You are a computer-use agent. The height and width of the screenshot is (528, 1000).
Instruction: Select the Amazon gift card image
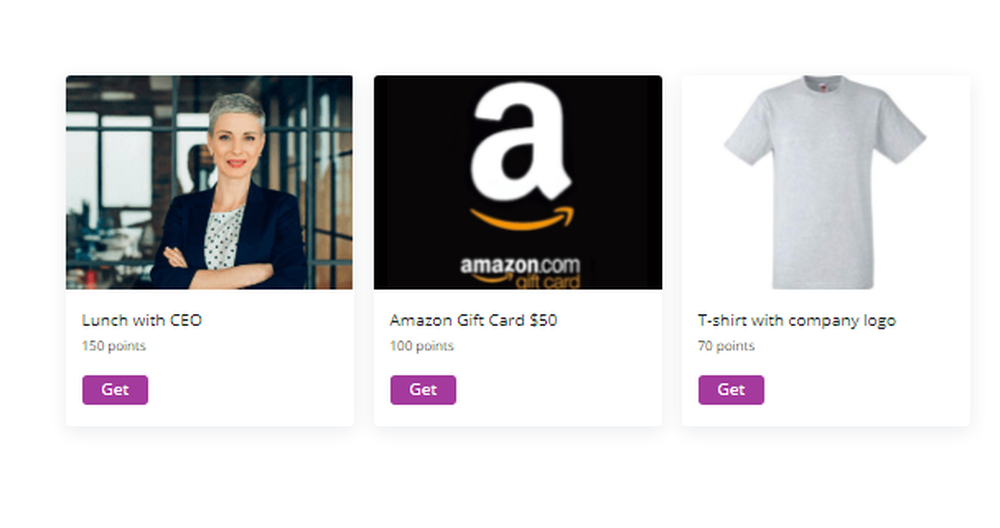pyautogui.click(x=518, y=182)
